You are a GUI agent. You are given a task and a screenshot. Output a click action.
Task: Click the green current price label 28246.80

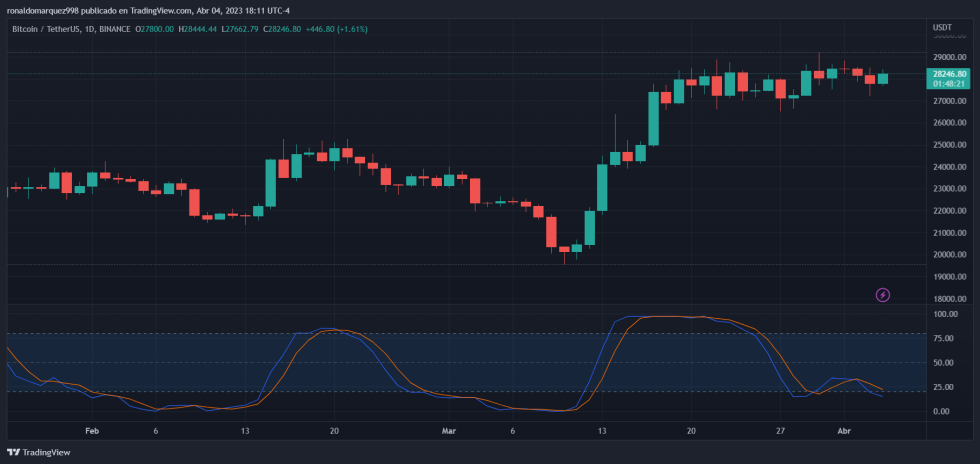[x=949, y=74]
